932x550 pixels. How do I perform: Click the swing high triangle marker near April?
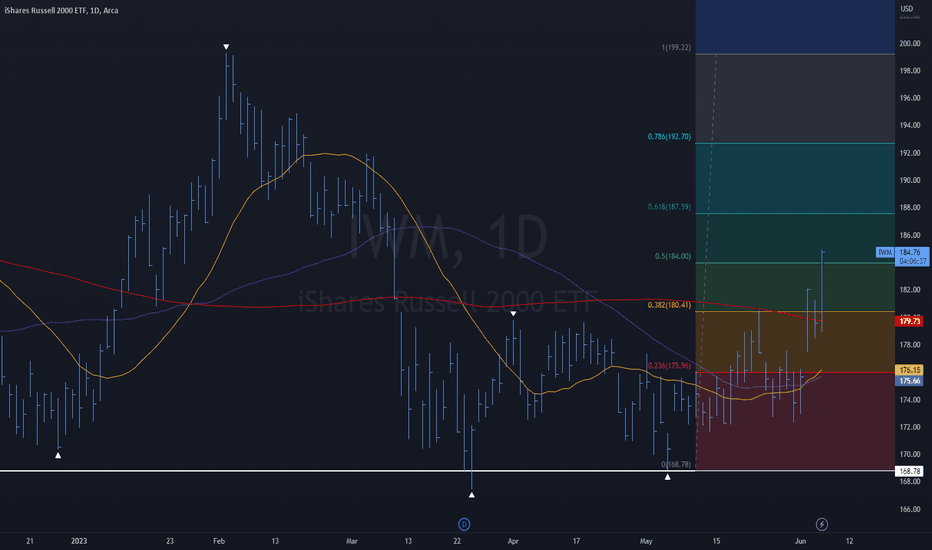[514, 313]
